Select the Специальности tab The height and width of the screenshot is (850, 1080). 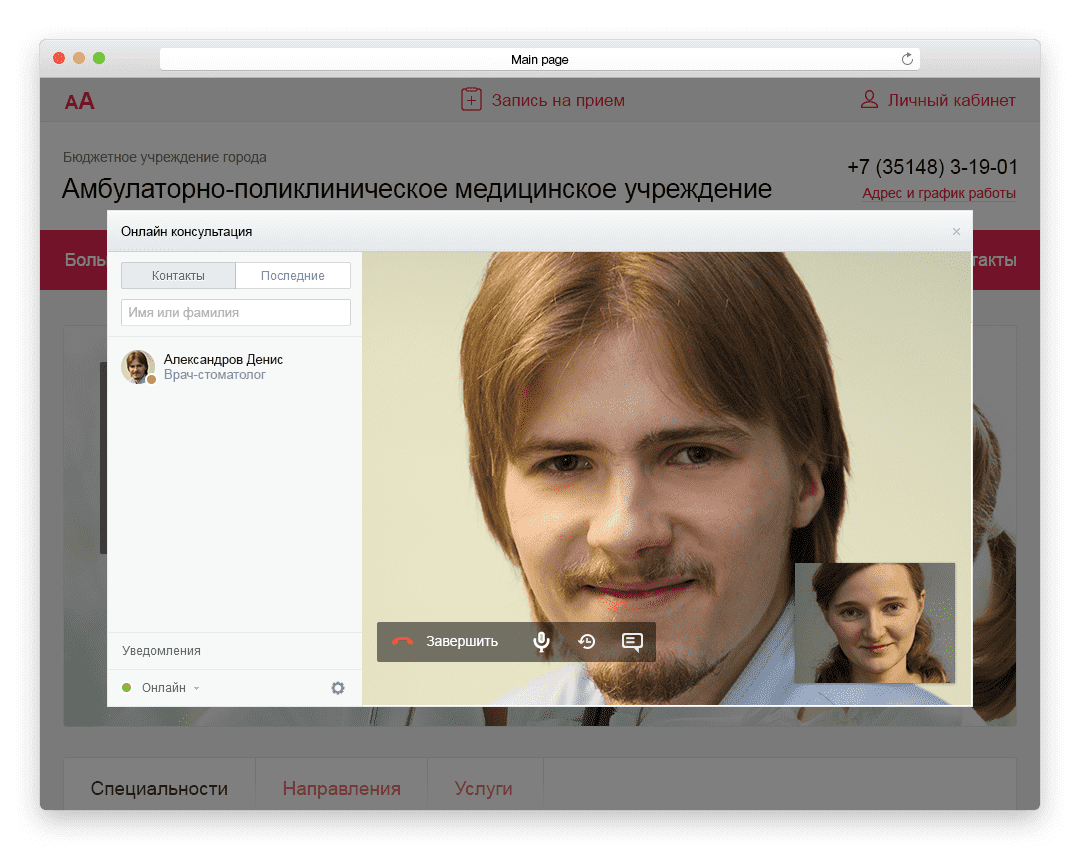click(x=159, y=788)
